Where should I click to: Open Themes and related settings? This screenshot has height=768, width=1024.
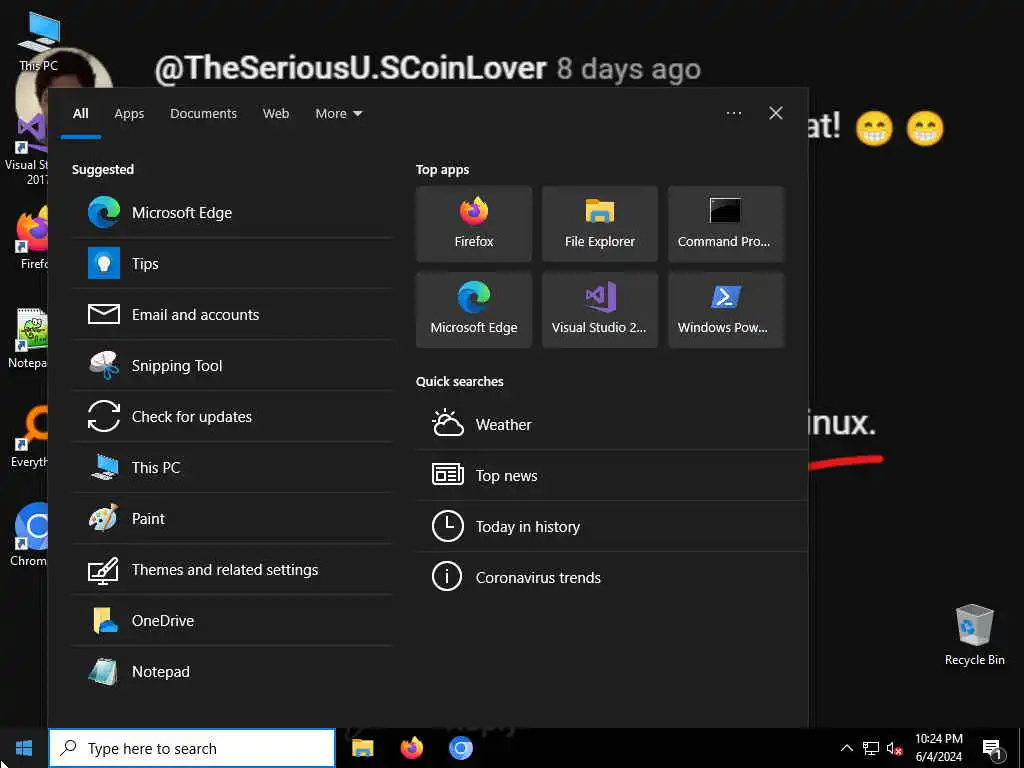point(232,569)
